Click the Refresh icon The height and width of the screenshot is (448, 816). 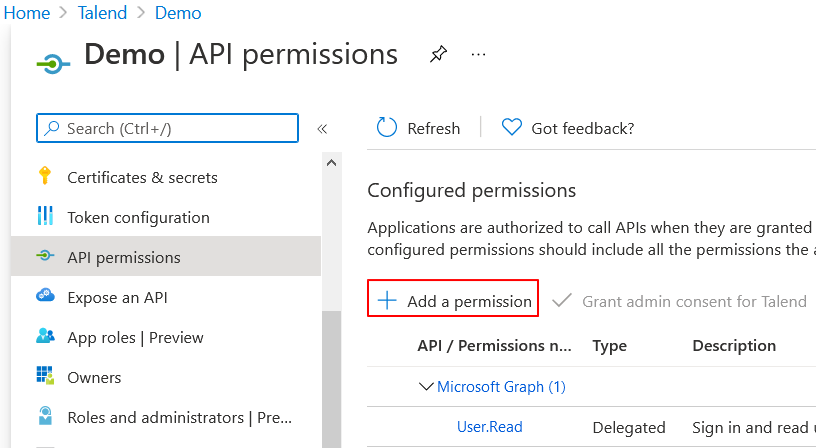[x=386, y=128]
